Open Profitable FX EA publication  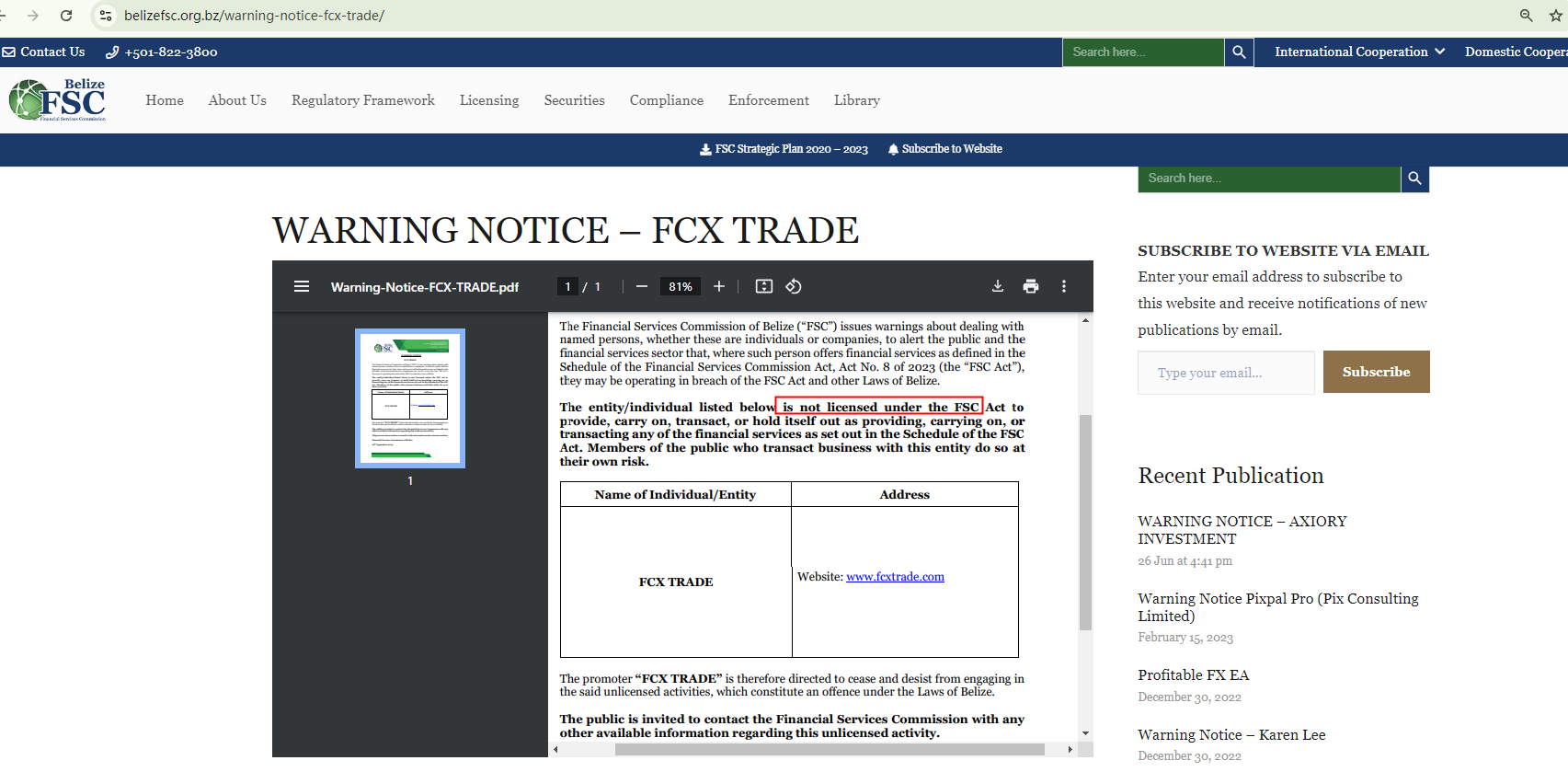pyautogui.click(x=1194, y=675)
